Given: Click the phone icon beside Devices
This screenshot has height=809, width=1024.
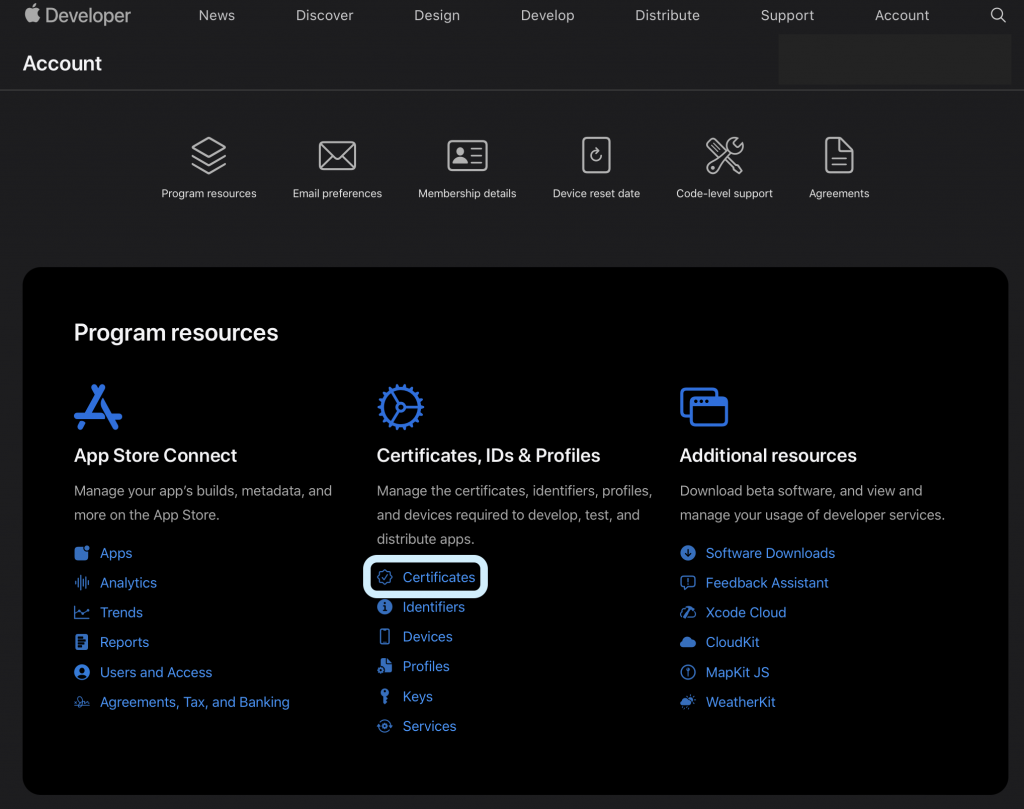Looking at the screenshot, I should click(385, 637).
